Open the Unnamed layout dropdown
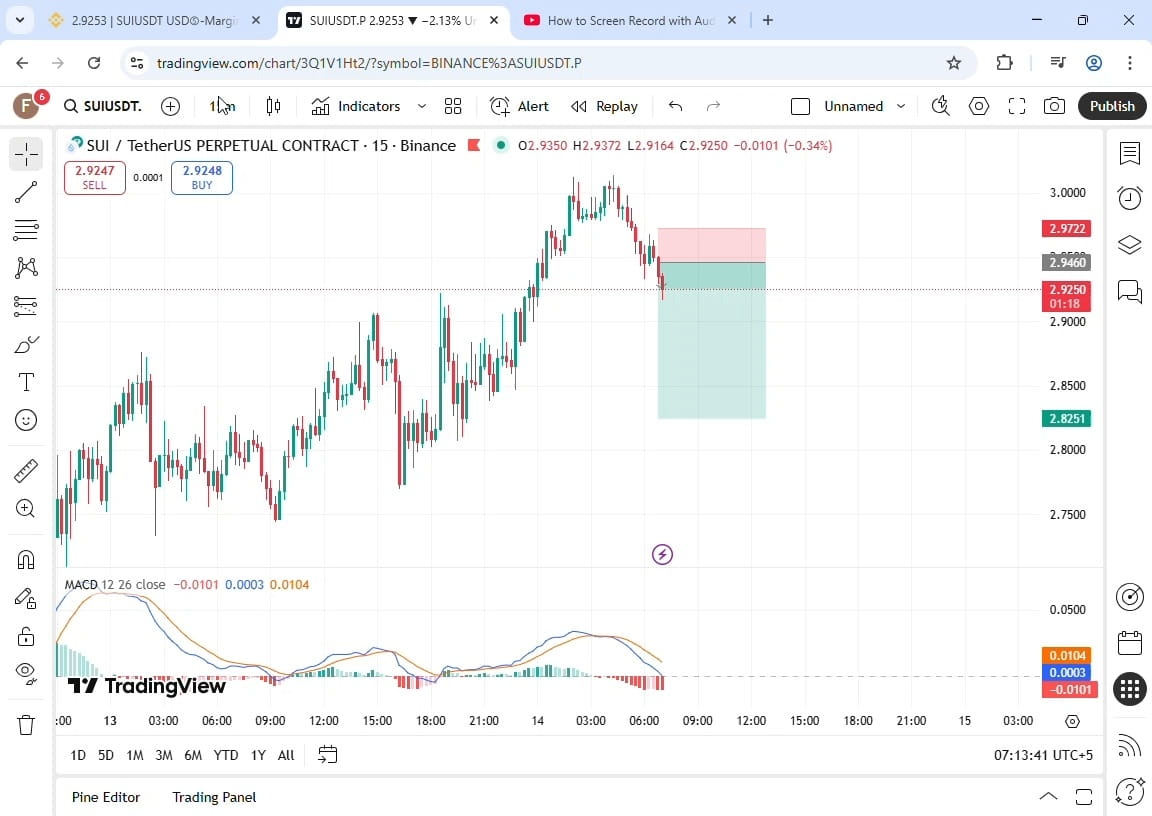Image resolution: width=1152 pixels, height=816 pixels. click(864, 106)
